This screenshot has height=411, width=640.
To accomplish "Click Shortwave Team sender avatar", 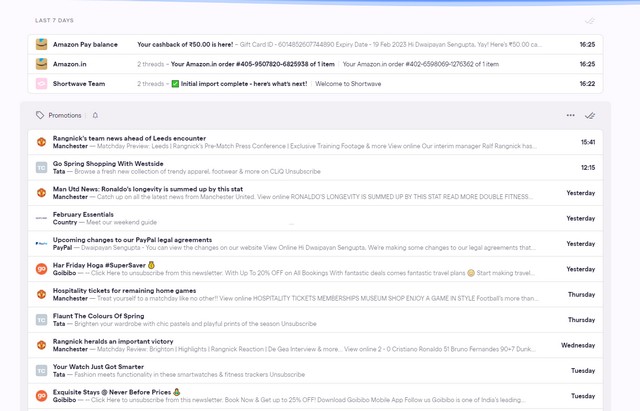I will [x=41, y=84].
